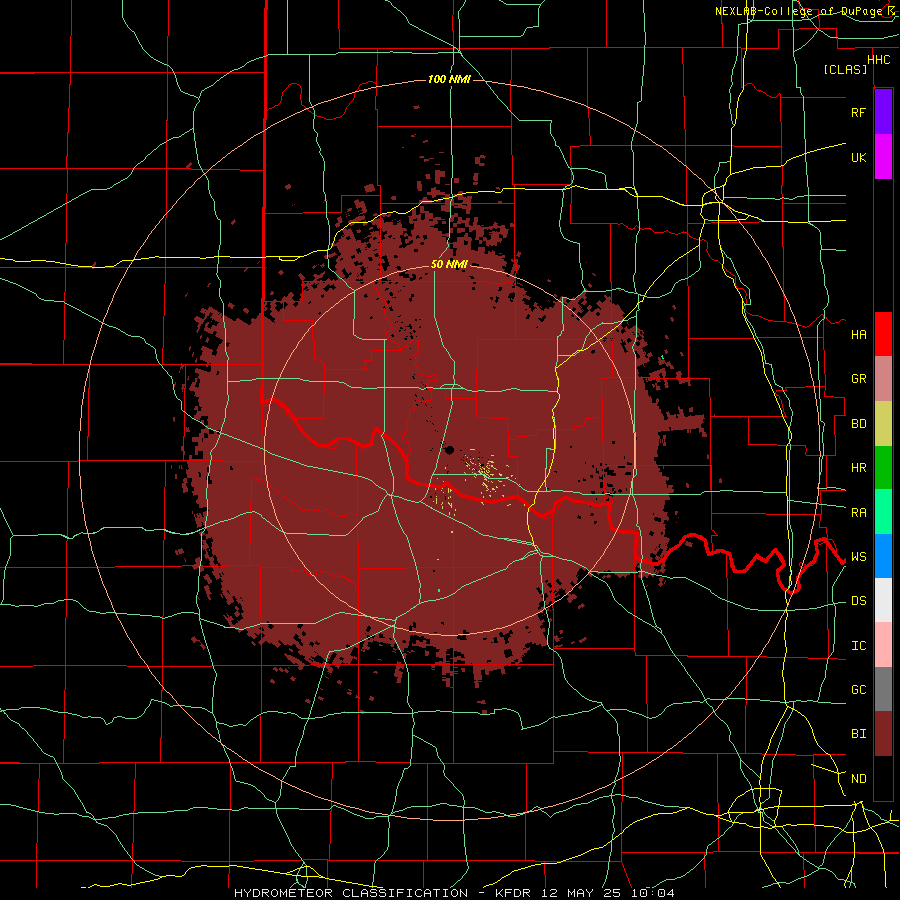Image resolution: width=900 pixels, height=900 pixels.
Task: Click the RA legend label
Action: 858,513
